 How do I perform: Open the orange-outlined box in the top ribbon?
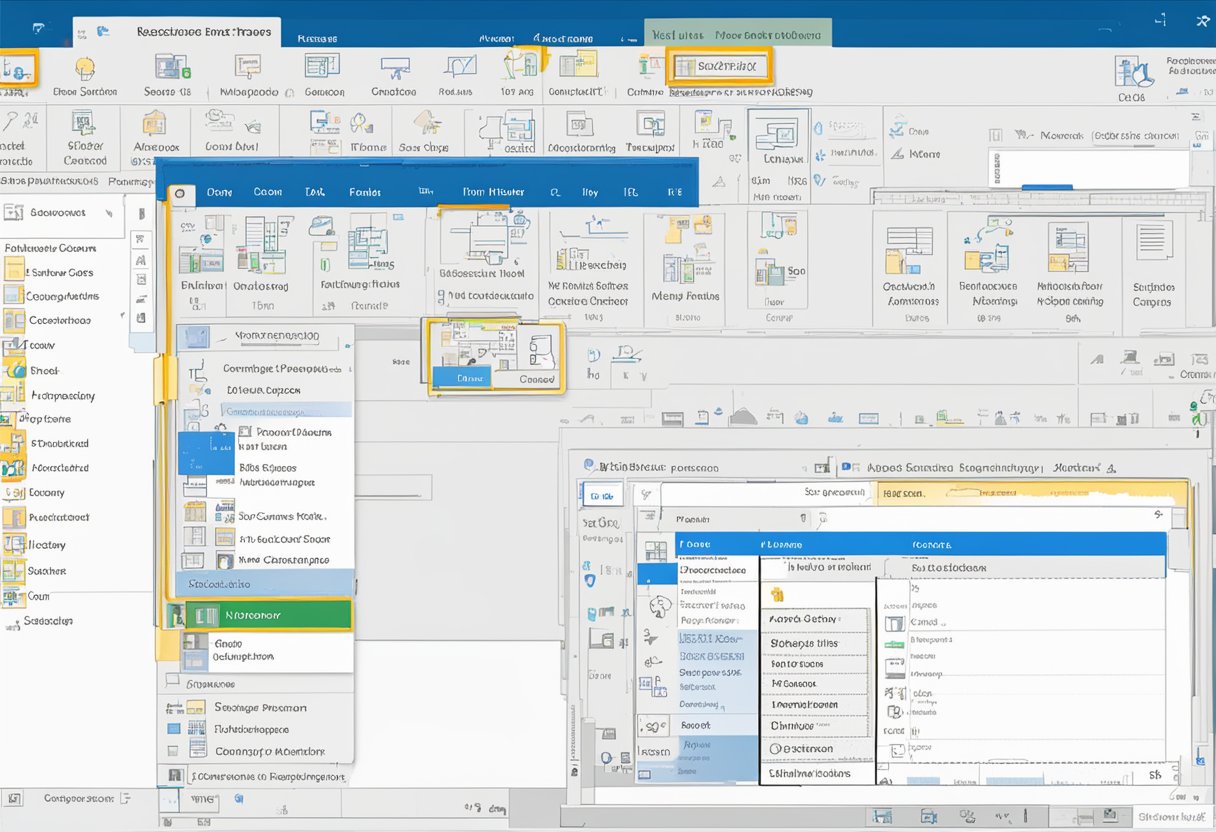(718, 67)
